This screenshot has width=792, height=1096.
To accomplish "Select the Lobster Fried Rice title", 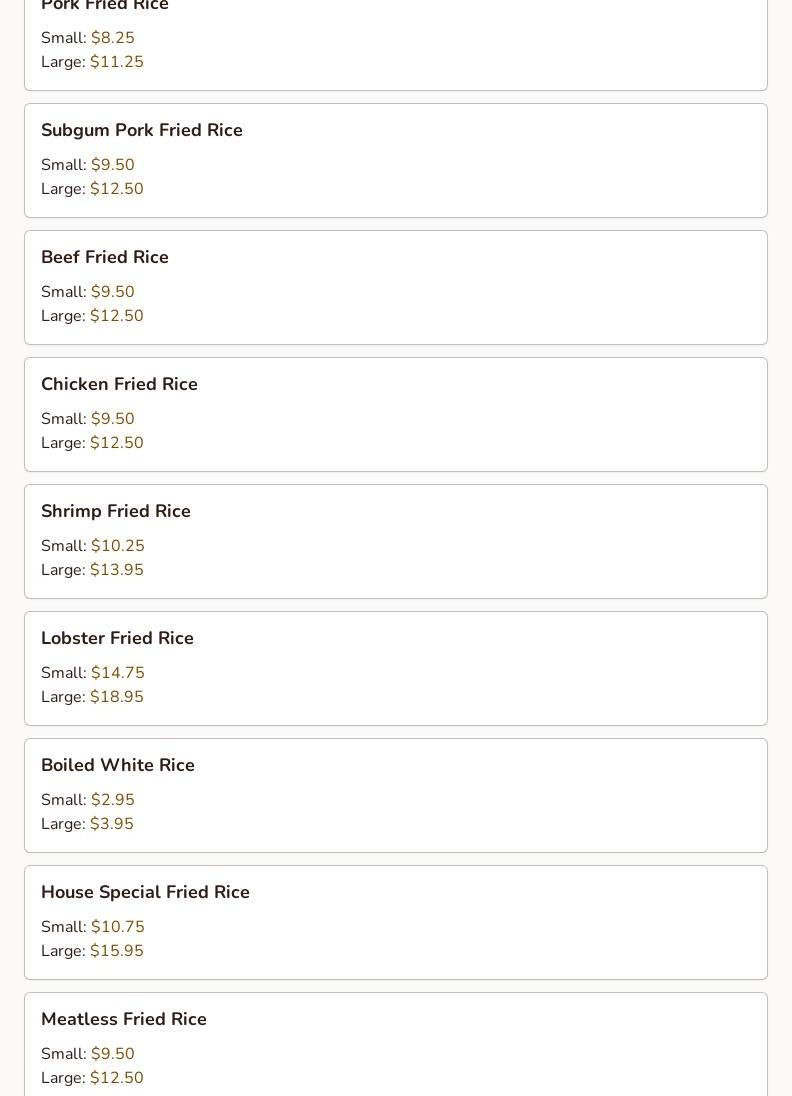I will click(117, 638).
